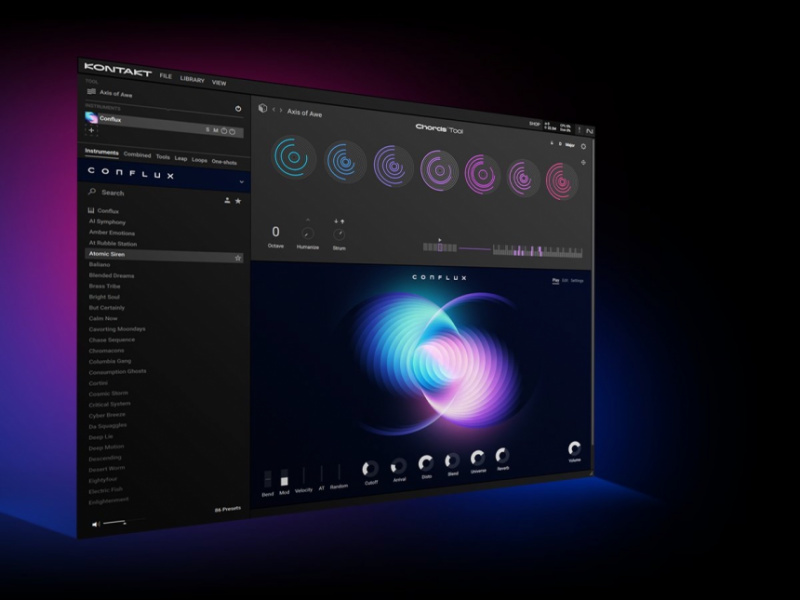Screen dimensions: 800x600
Task: Click inside the preset Search field
Action: [x=115, y=193]
